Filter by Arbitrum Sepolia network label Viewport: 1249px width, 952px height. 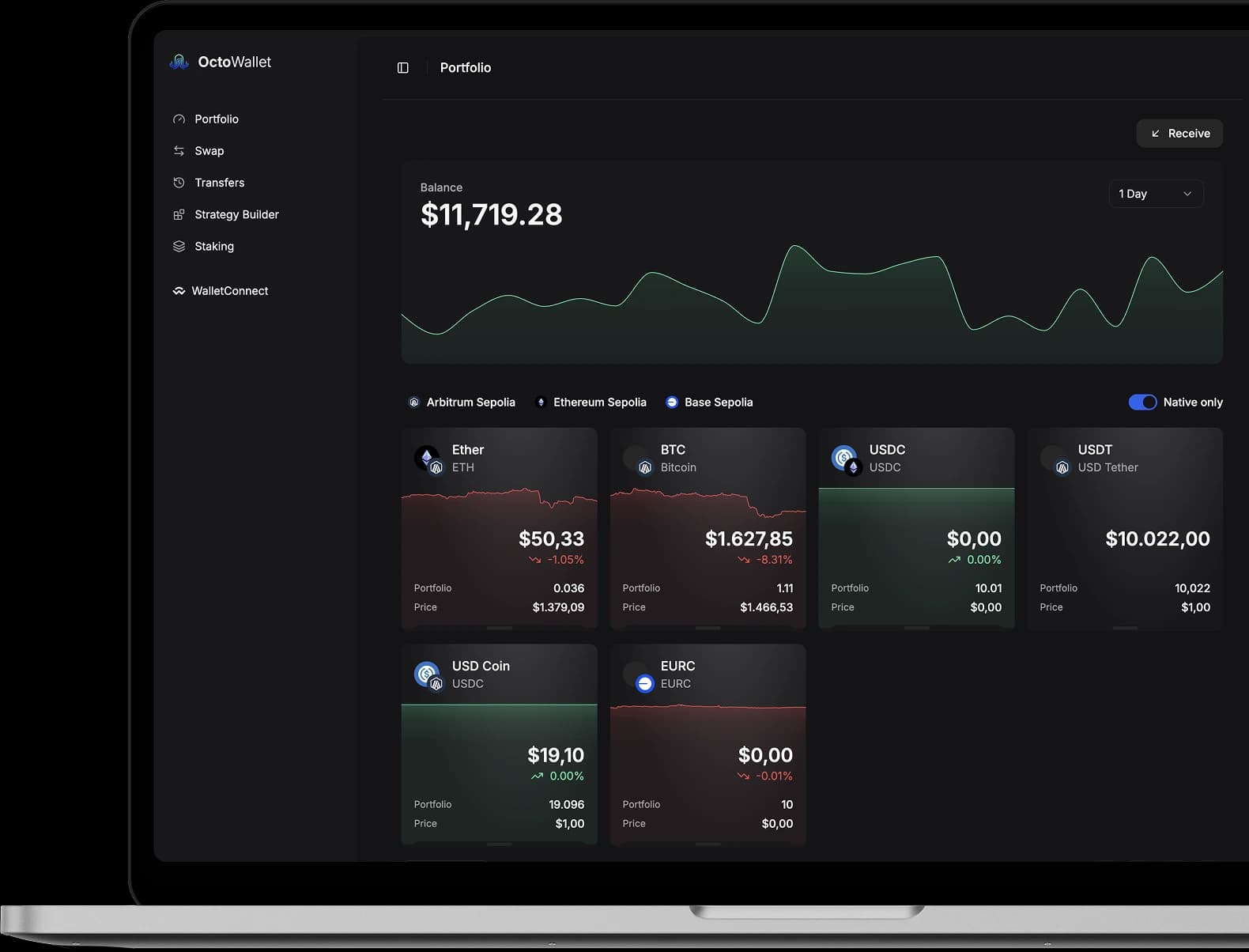pos(471,402)
